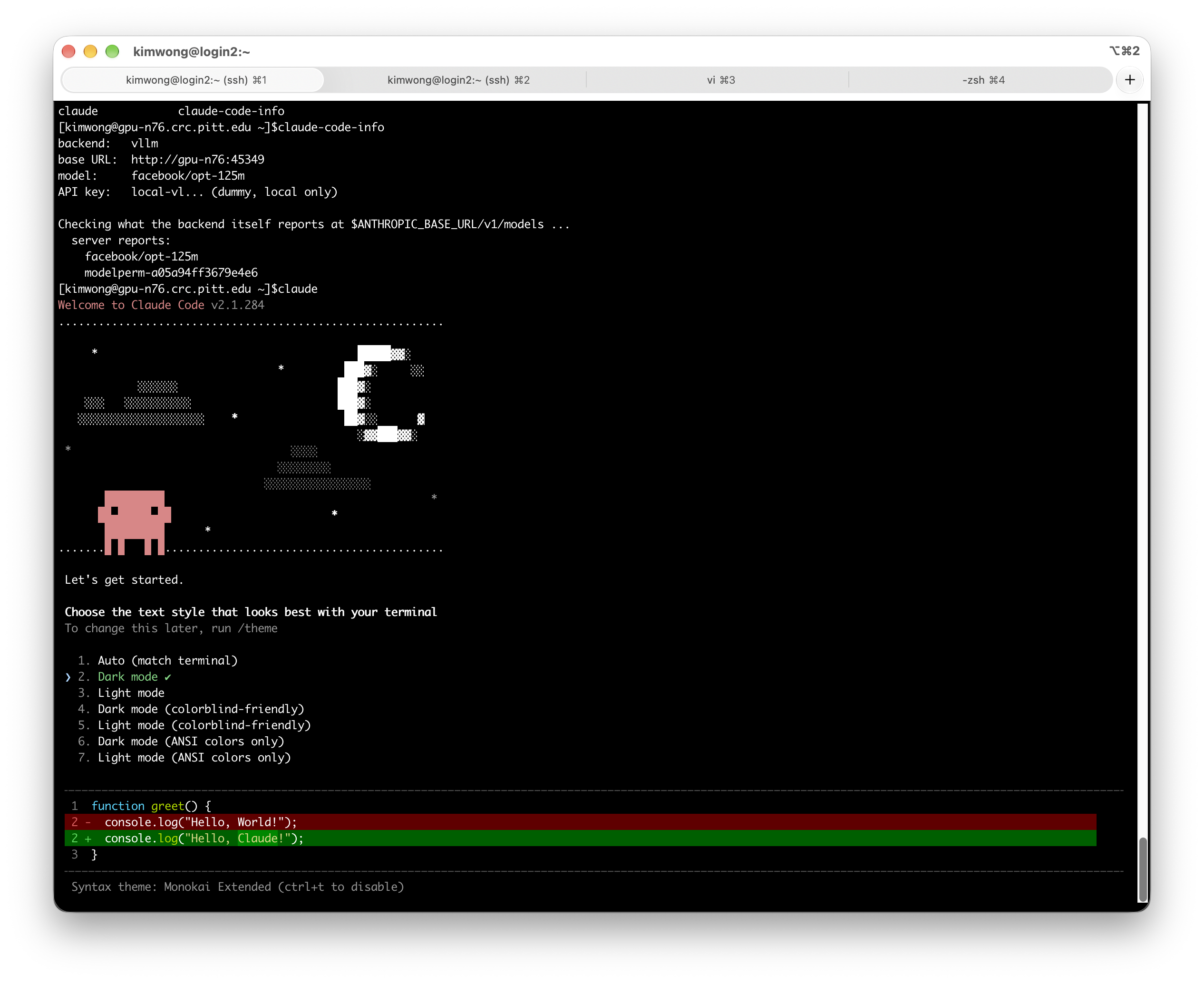Click the ⌥⌘2 window shortcut indicator
The width and height of the screenshot is (1204, 983).
[1124, 51]
